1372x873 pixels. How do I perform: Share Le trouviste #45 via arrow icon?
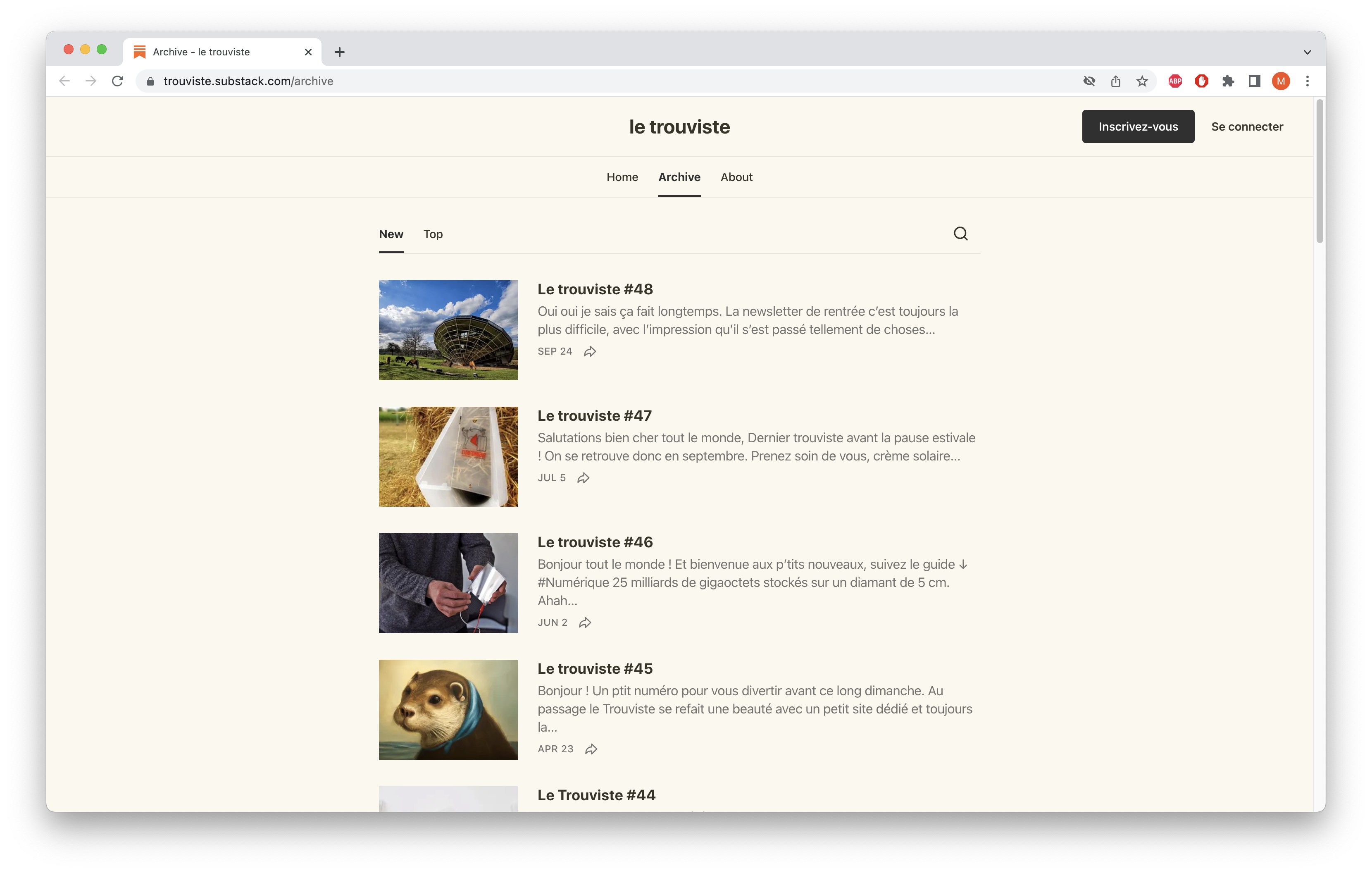[x=591, y=749]
